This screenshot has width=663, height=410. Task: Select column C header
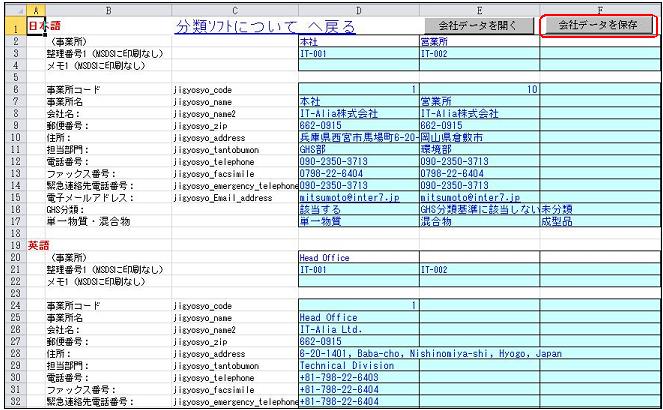(x=235, y=11)
